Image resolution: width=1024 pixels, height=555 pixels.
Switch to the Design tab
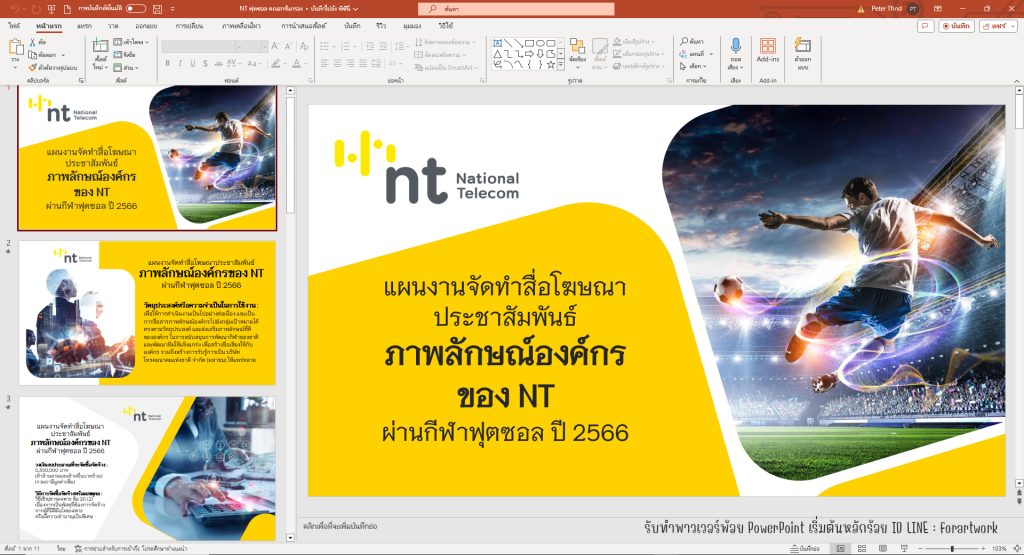click(x=146, y=26)
